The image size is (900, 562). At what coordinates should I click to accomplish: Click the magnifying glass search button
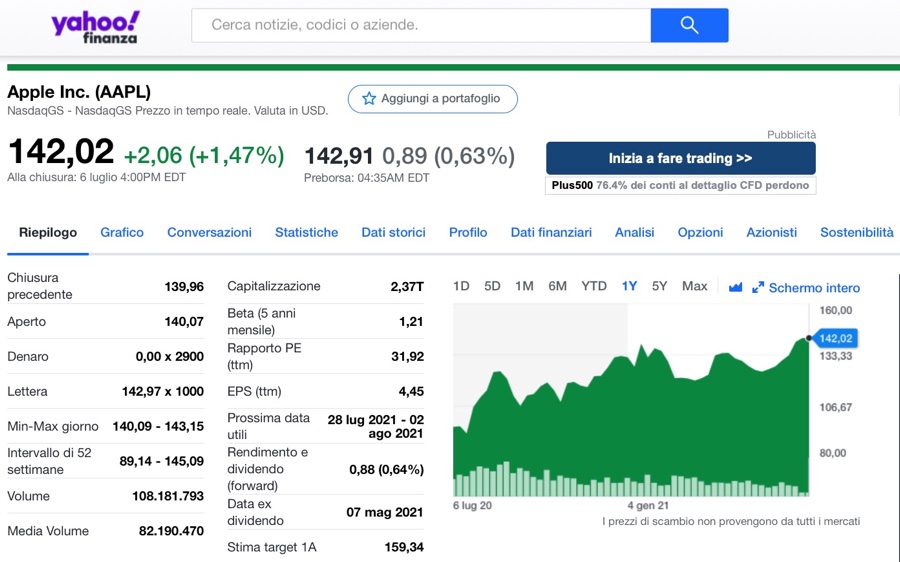pyautogui.click(x=689, y=25)
